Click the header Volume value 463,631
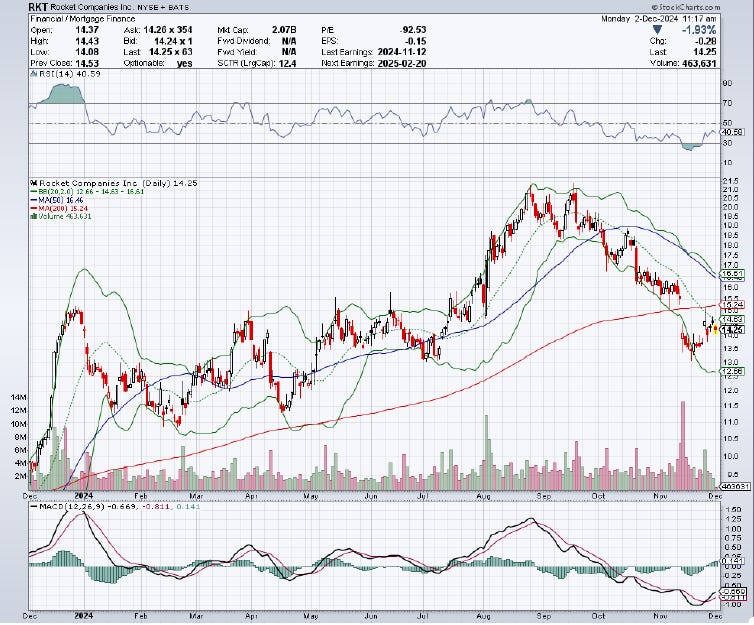This screenshot has height=625, width=754. pos(699,63)
